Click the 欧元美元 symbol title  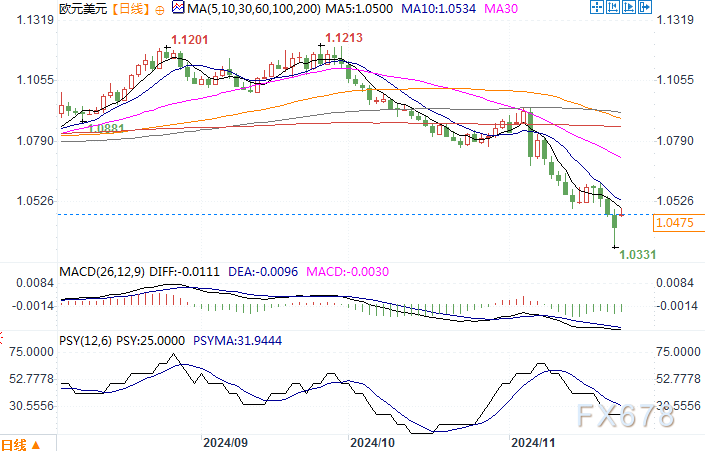[x=82, y=8]
